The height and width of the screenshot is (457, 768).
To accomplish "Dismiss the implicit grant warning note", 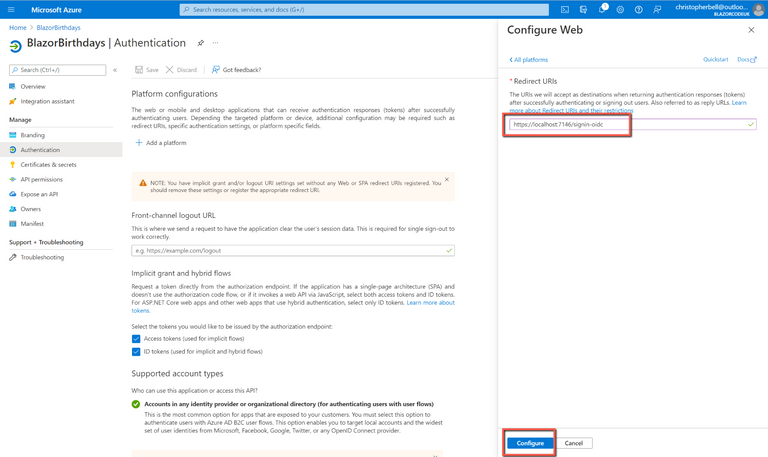I will pyautogui.click(x=447, y=180).
